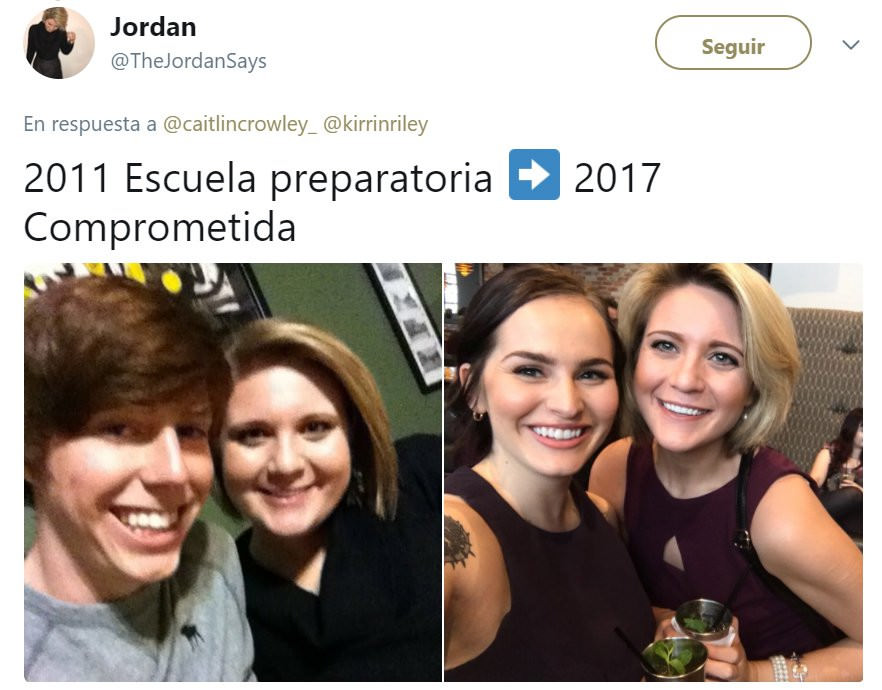Open the @kirrinriley mention link
Image resolution: width=882 pixels, height=690 pixels.
375,124
